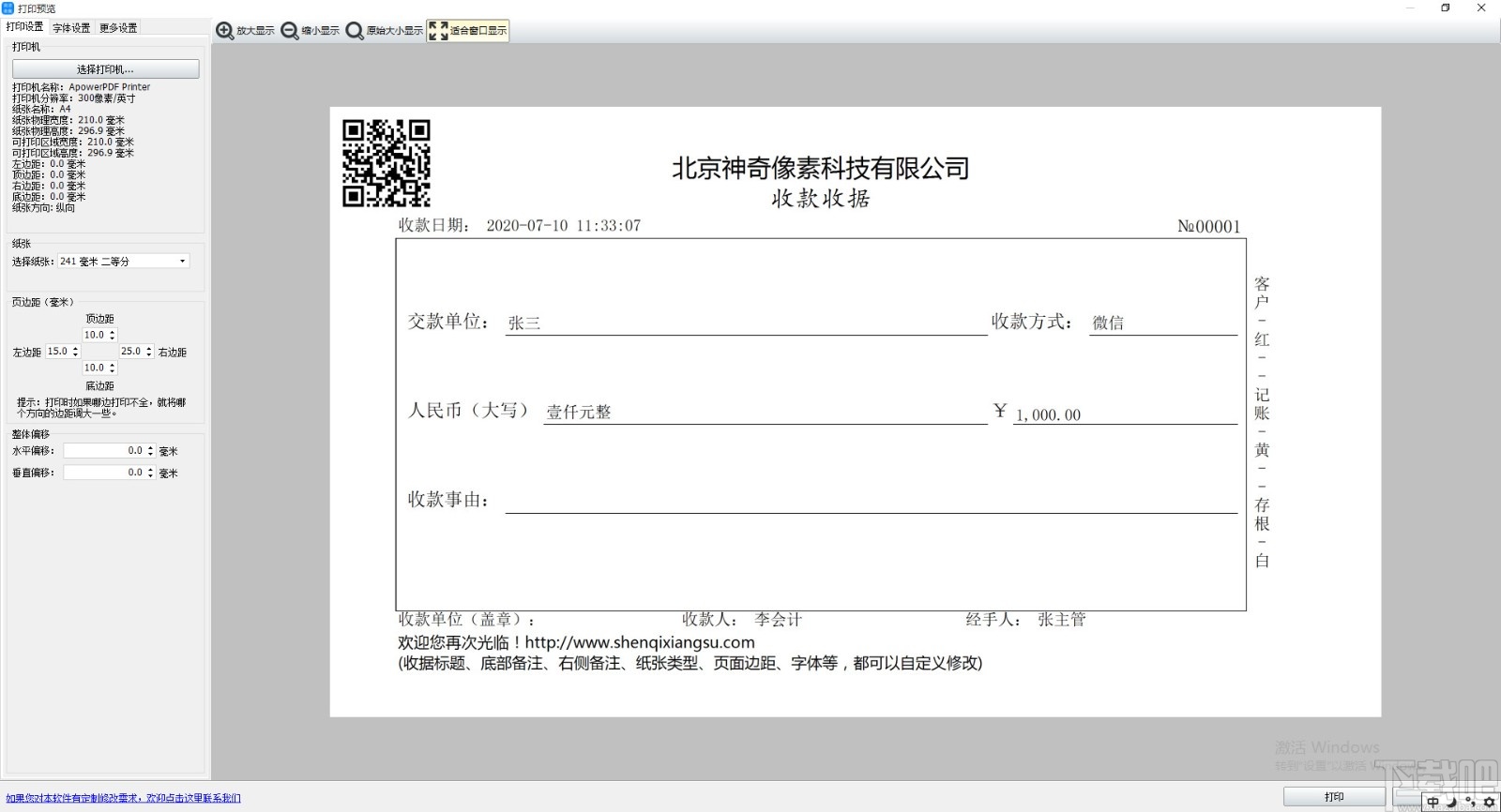Click the payer name 张三

(x=524, y=323)
